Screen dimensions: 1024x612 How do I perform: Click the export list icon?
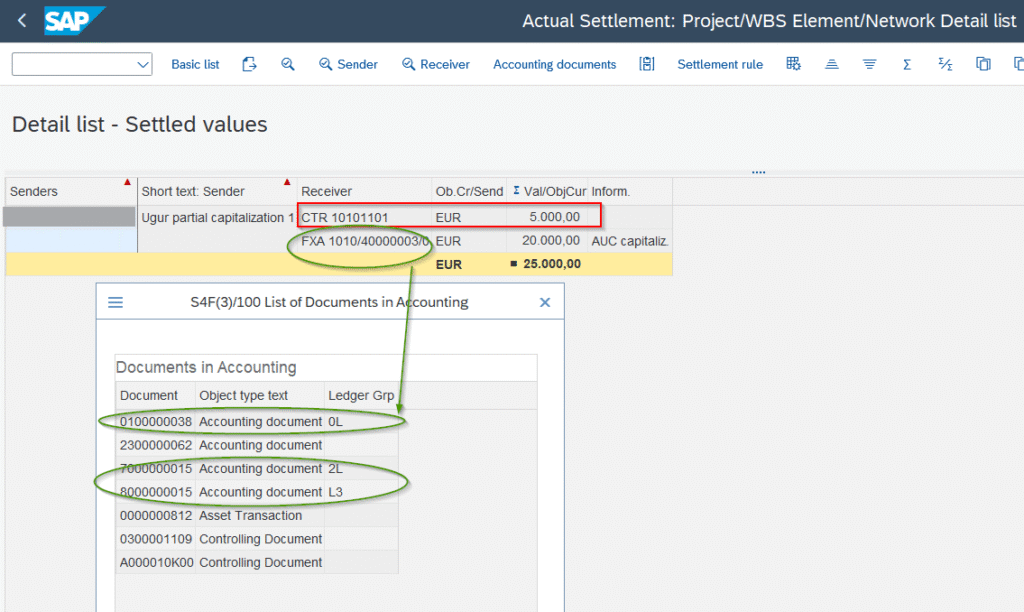[250, 64]
